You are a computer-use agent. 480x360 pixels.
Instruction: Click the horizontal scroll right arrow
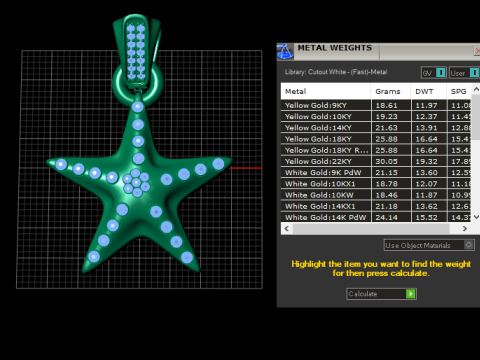pos(465,229)
